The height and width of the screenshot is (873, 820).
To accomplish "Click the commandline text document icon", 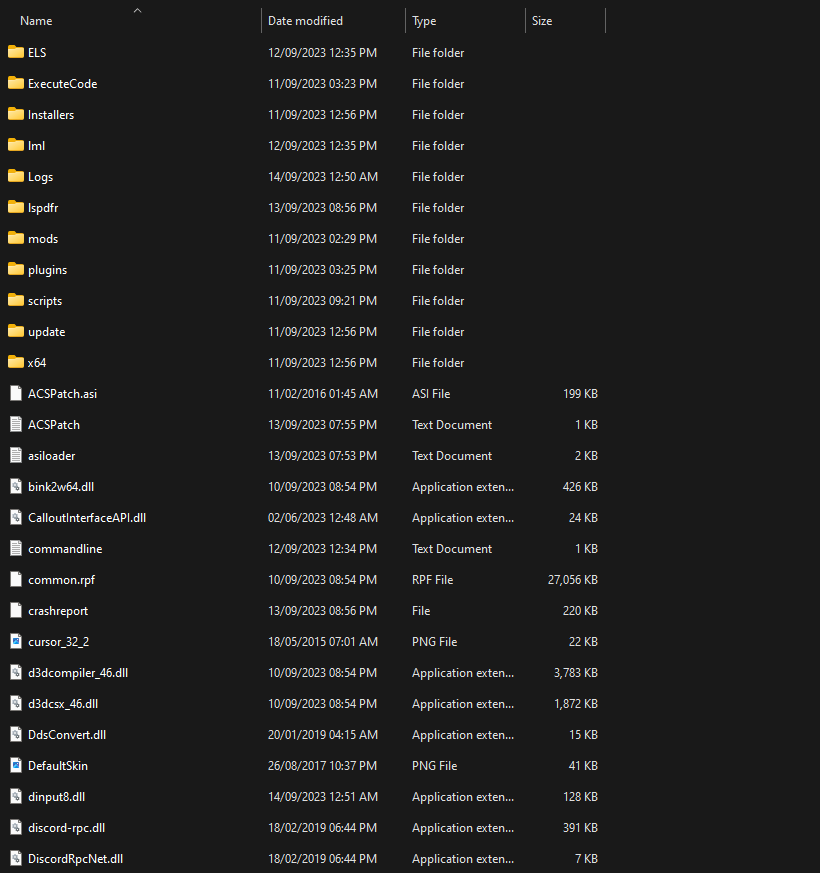I will (16, 548).
